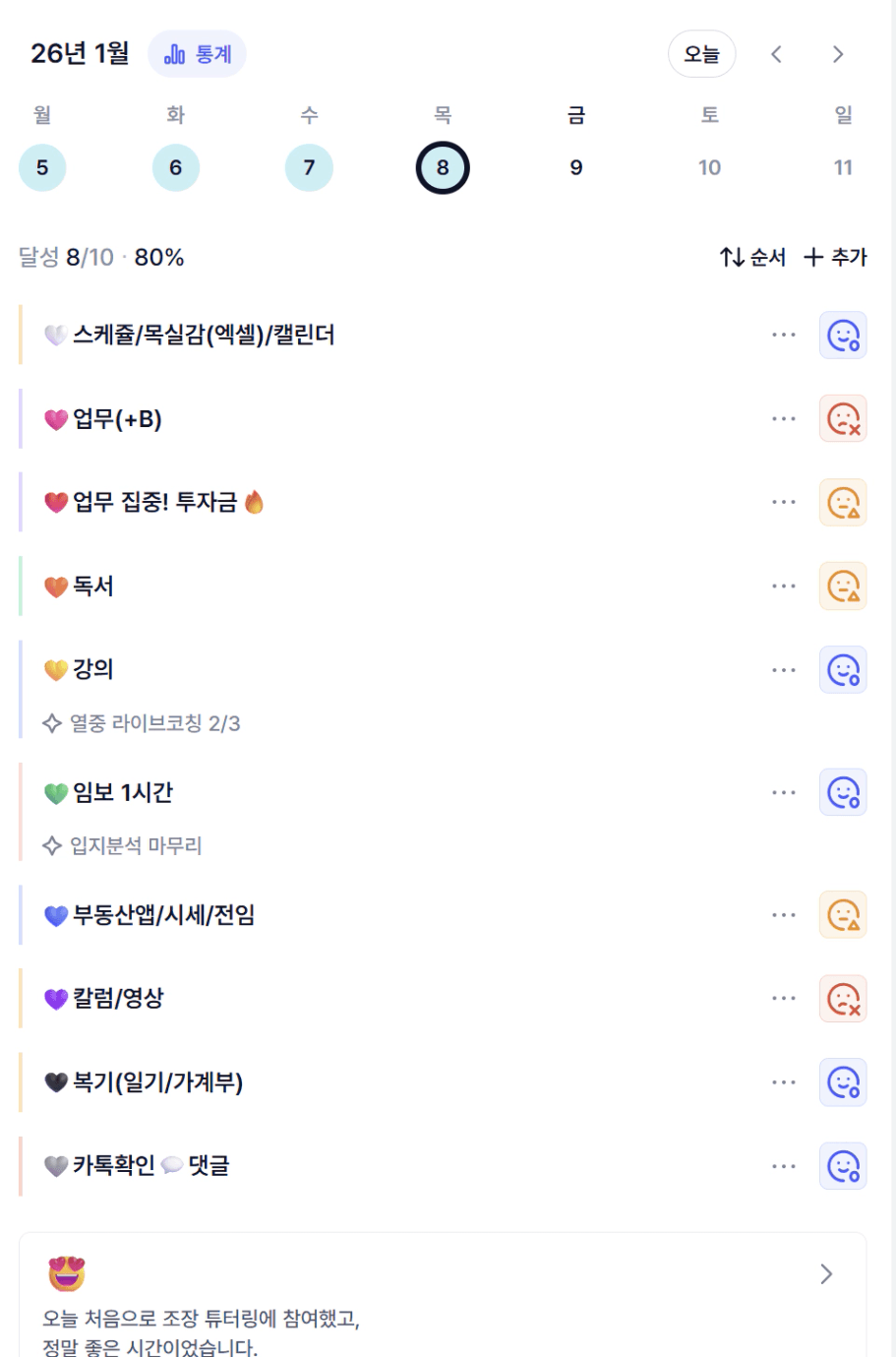This screenshot has width=896, height=1357.
Task: Toggle the failed status face for 업무(+B)
Action: [843, 419]
